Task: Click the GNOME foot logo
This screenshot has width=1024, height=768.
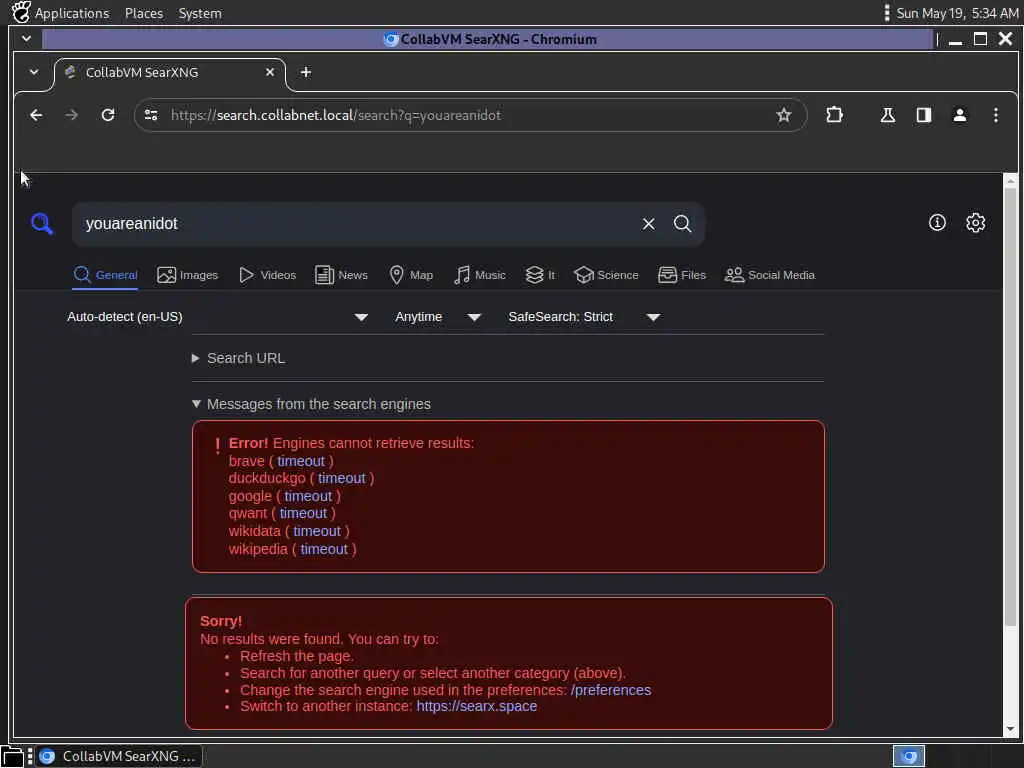Action: click(x=21, y=12)
